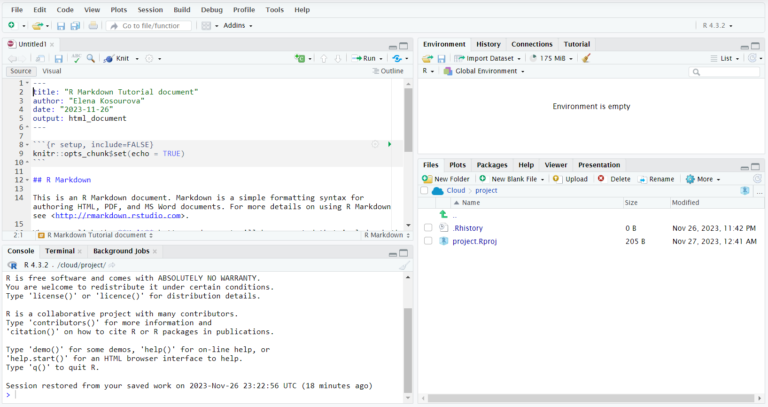Screen dimensions: 768x407
Task: Click the workspace panes grid icon
Action: 206,25
